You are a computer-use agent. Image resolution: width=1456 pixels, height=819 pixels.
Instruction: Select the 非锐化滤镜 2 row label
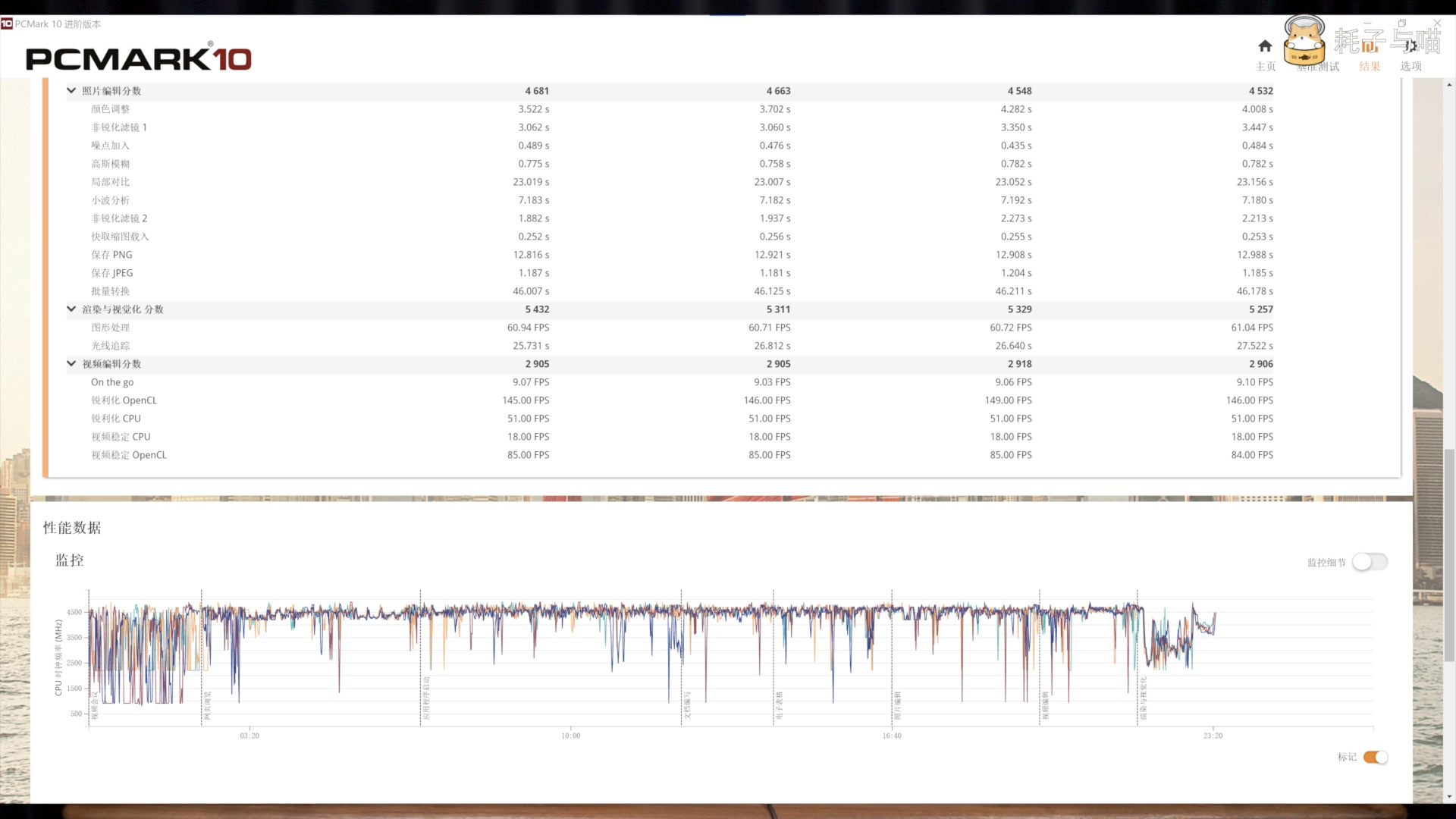(119, 218)
